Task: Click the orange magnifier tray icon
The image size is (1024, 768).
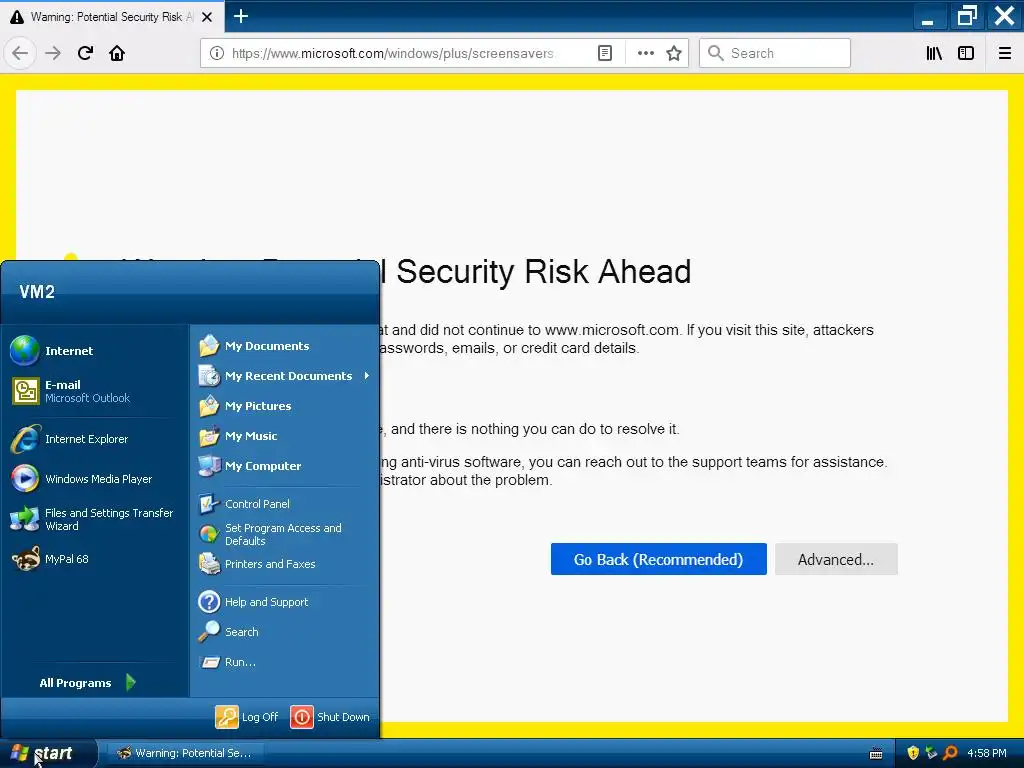Action: pos(951,753)
